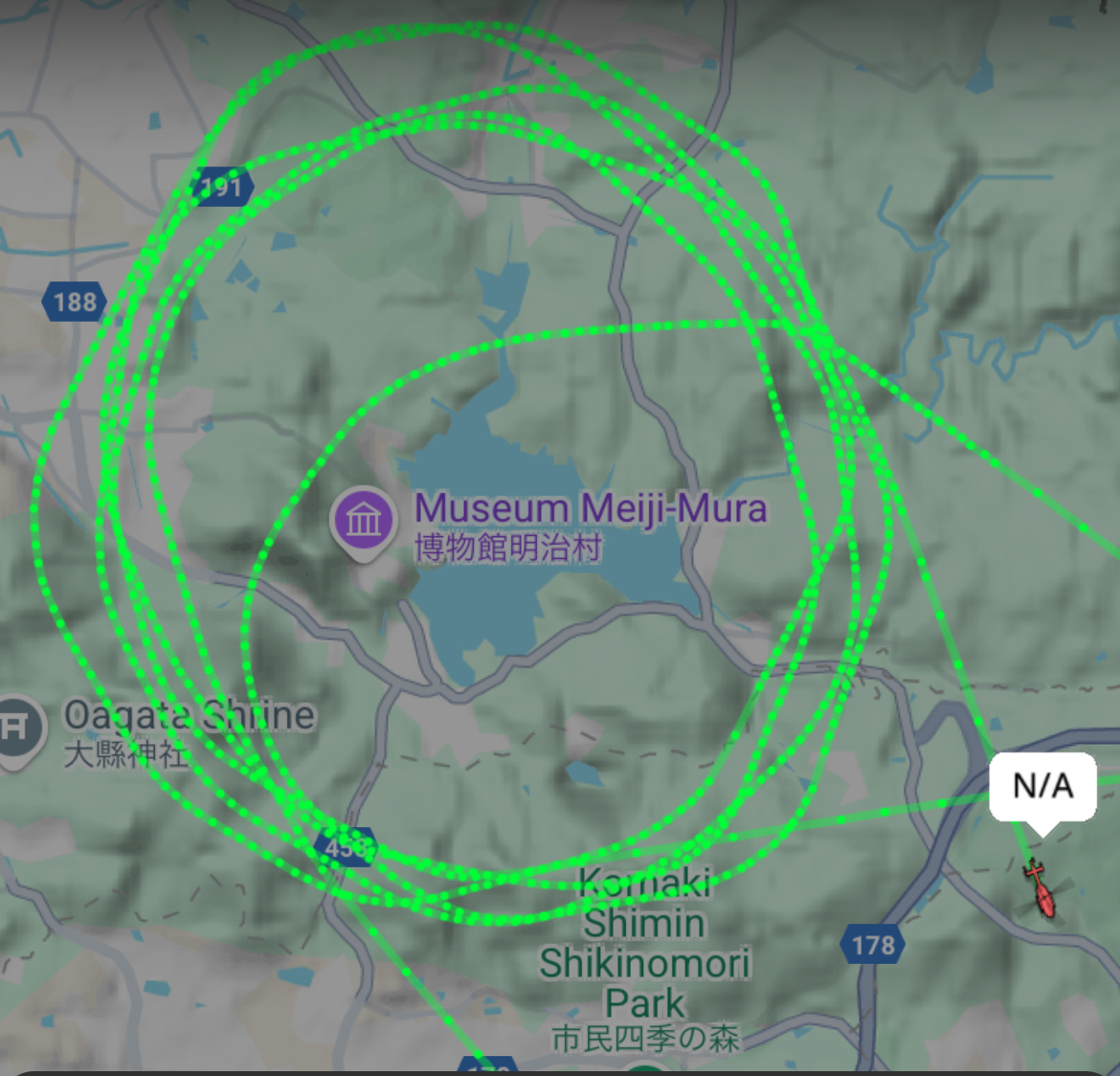
Task: Click the 市民四季の森 Japanese label
Action: point(646,1038)
